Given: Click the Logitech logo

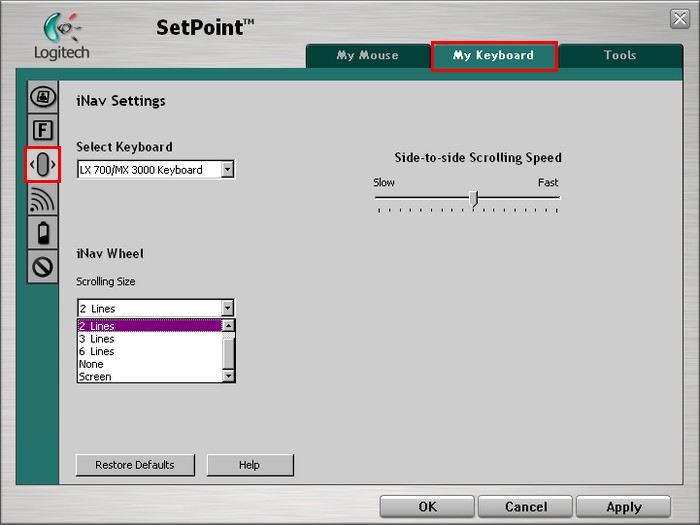Looking at the screenshot, I should pyautogui.click(x=62, y=36).
